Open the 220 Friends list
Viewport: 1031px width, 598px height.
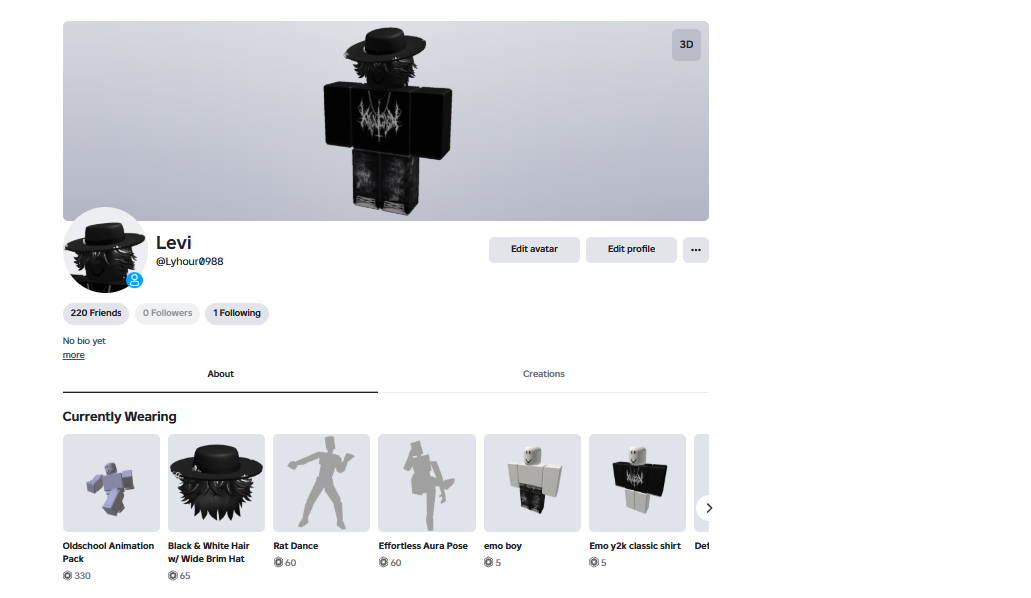(96, 313)
